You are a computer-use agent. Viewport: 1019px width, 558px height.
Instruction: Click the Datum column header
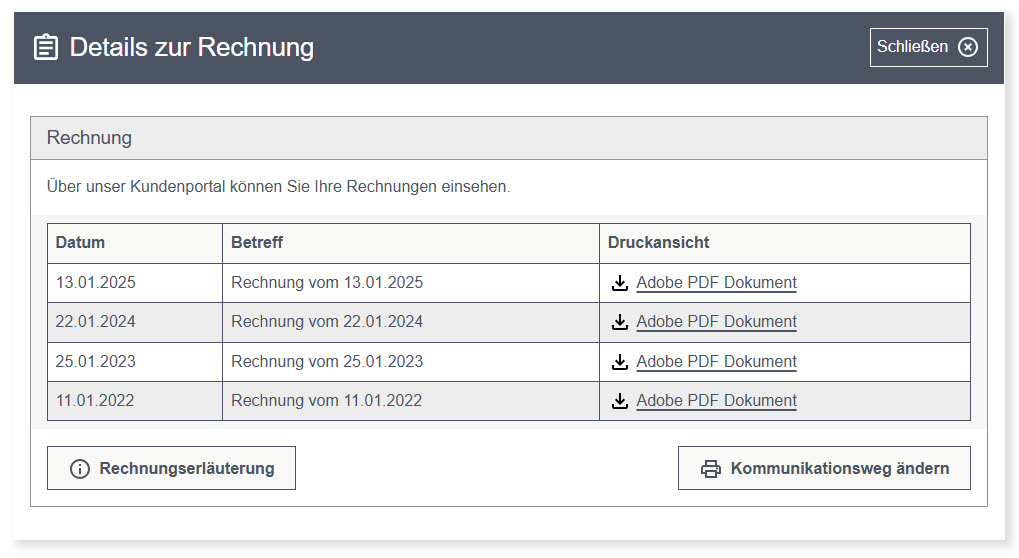pyautogui.click(x=80, y=243)
